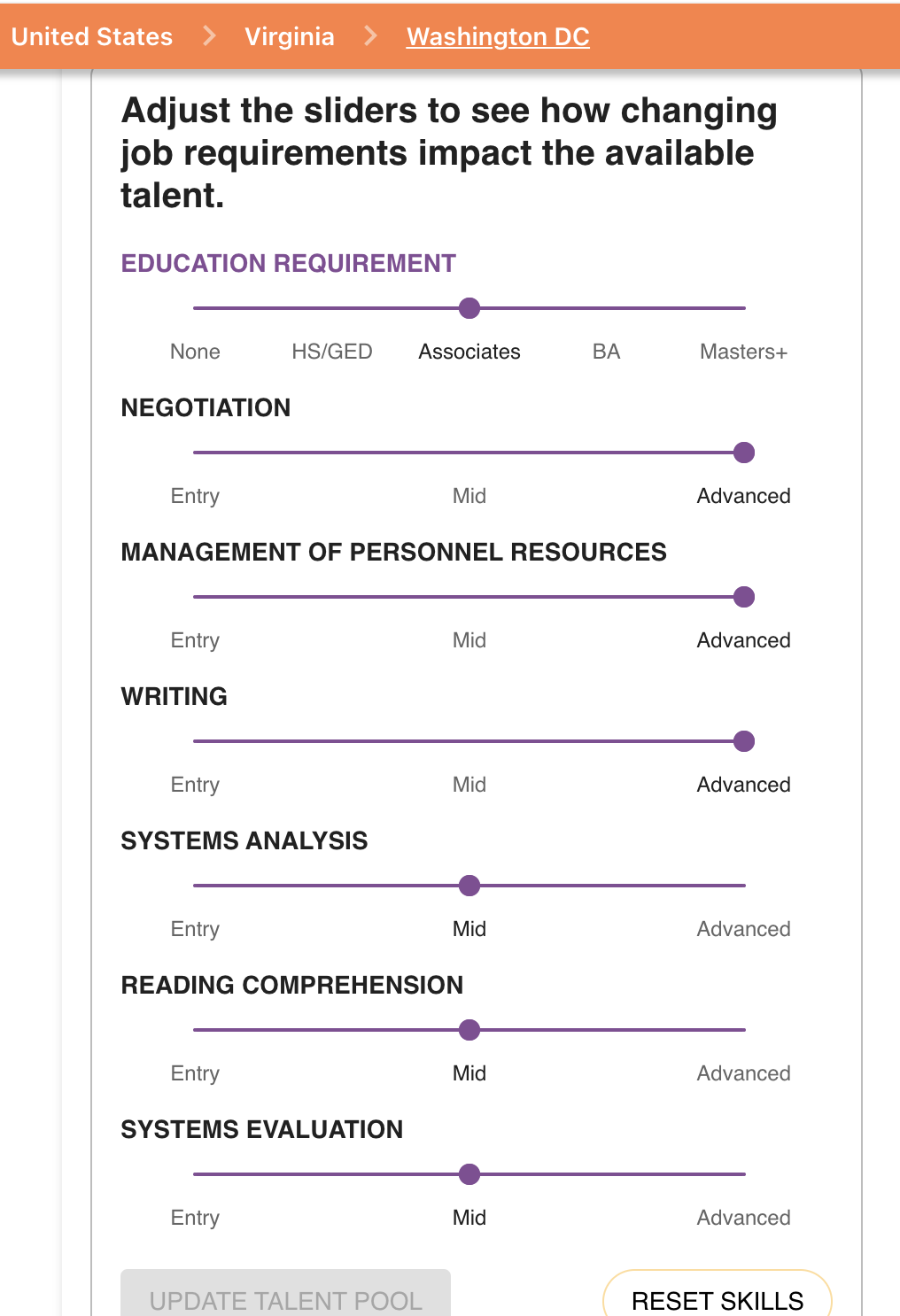Image resolution: width=900 pixels, height=1316 pixels.
Task: Click the chevron after United States
Action: pos(209,36)
